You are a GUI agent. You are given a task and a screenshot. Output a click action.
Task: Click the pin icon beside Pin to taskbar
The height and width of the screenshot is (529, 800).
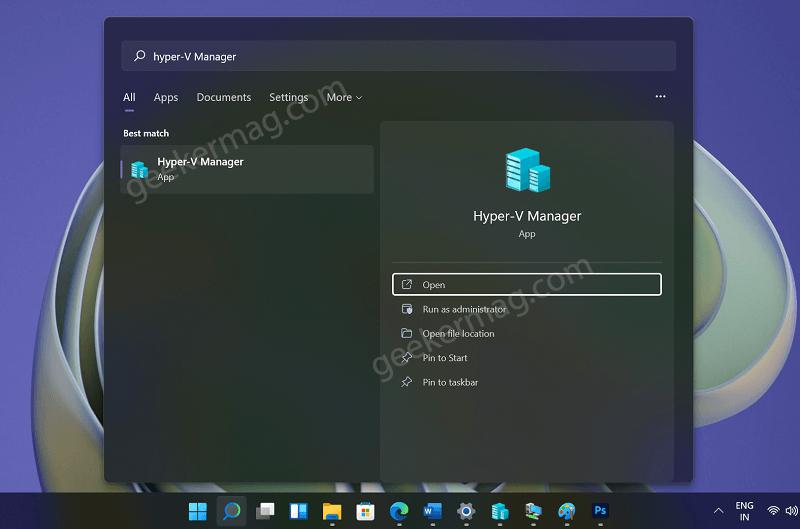(407, 382)
